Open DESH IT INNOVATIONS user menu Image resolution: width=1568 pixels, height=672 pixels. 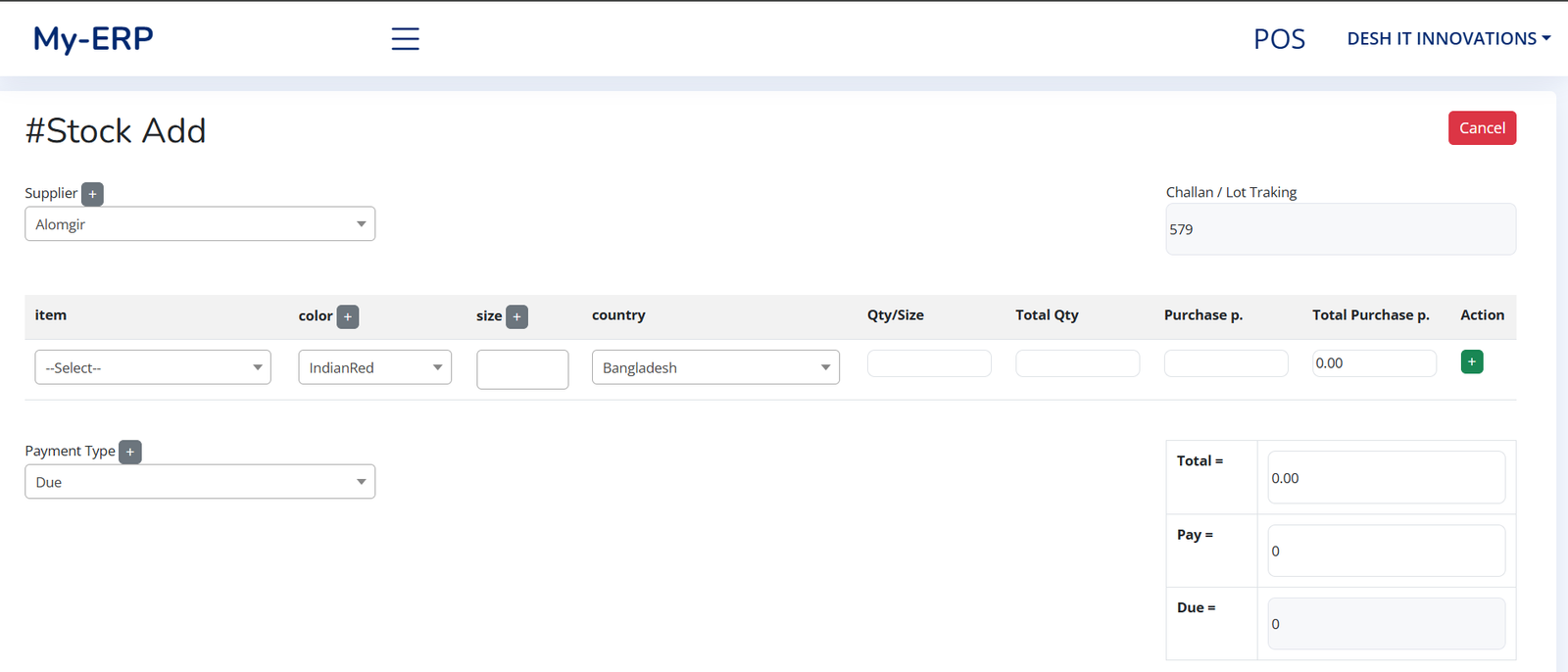click(x=1447, y=39)
